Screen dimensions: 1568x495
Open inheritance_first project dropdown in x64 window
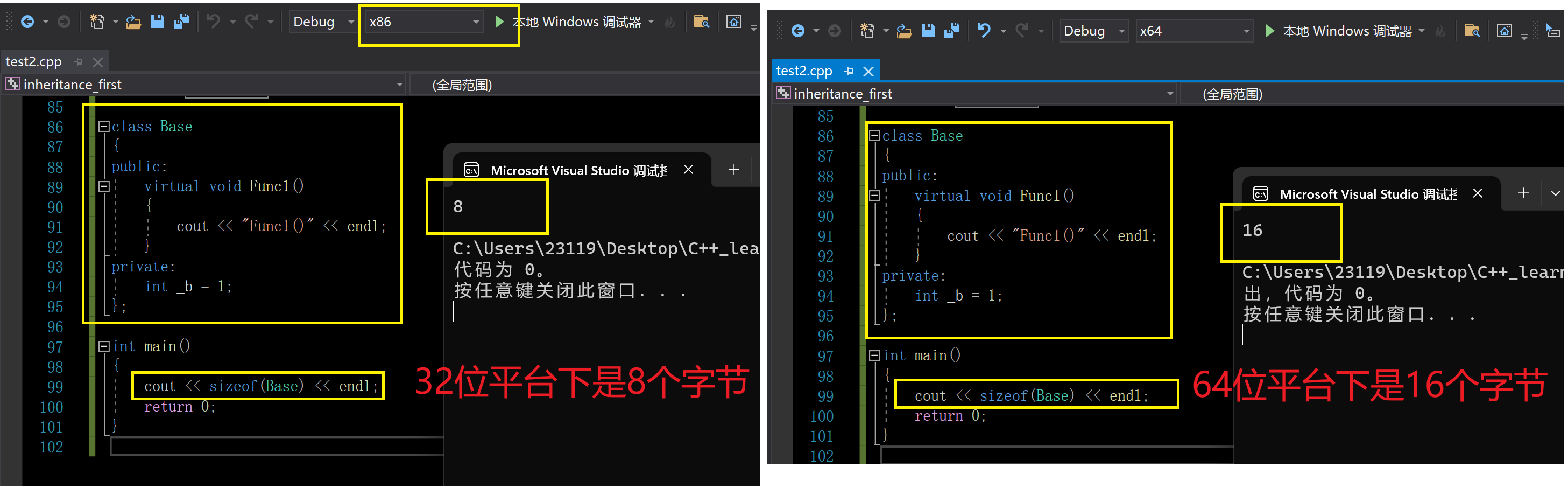pos(974,94)
